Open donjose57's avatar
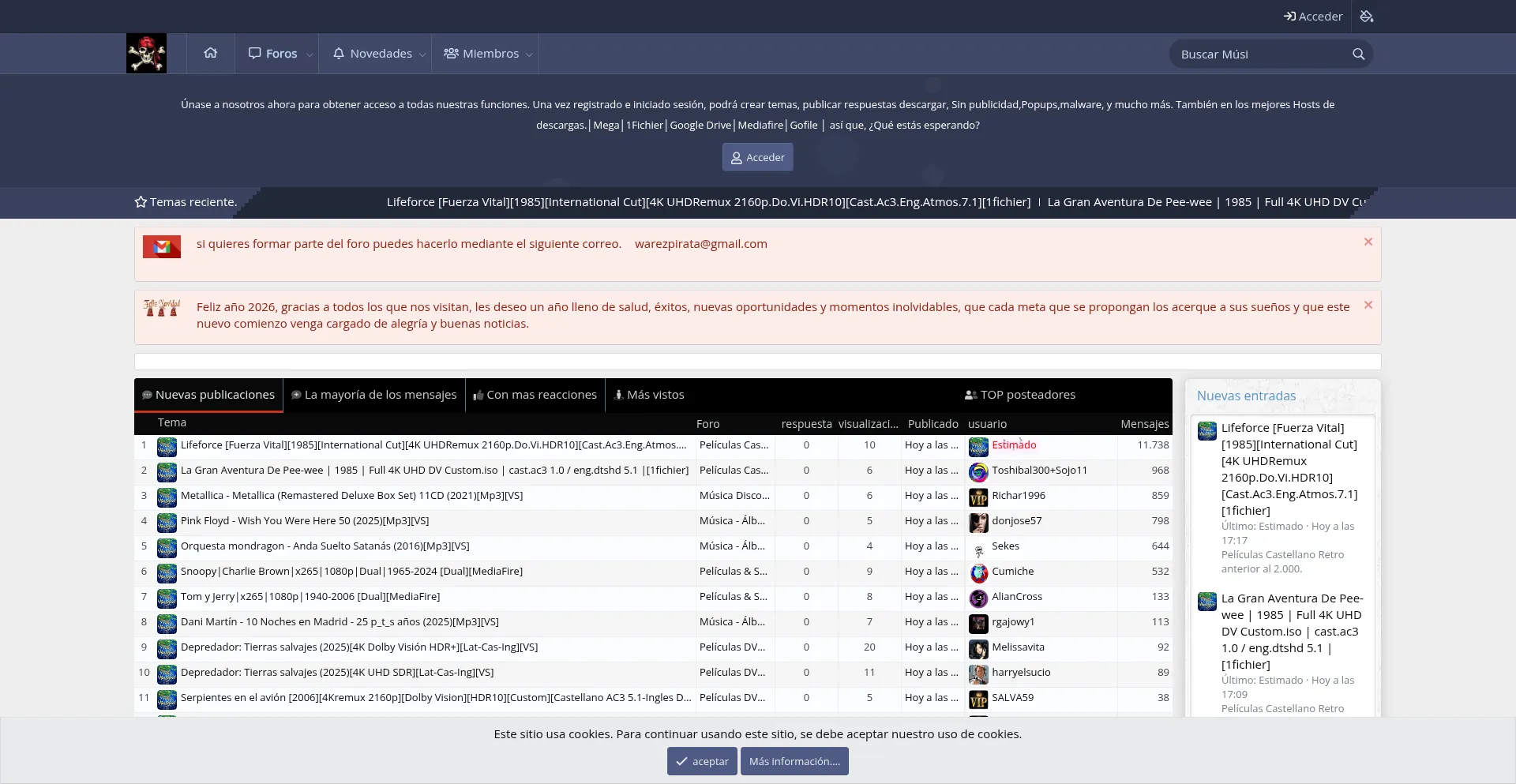Image resolution: width=1516 pixels, height=784 pixels. pos(978,522)
